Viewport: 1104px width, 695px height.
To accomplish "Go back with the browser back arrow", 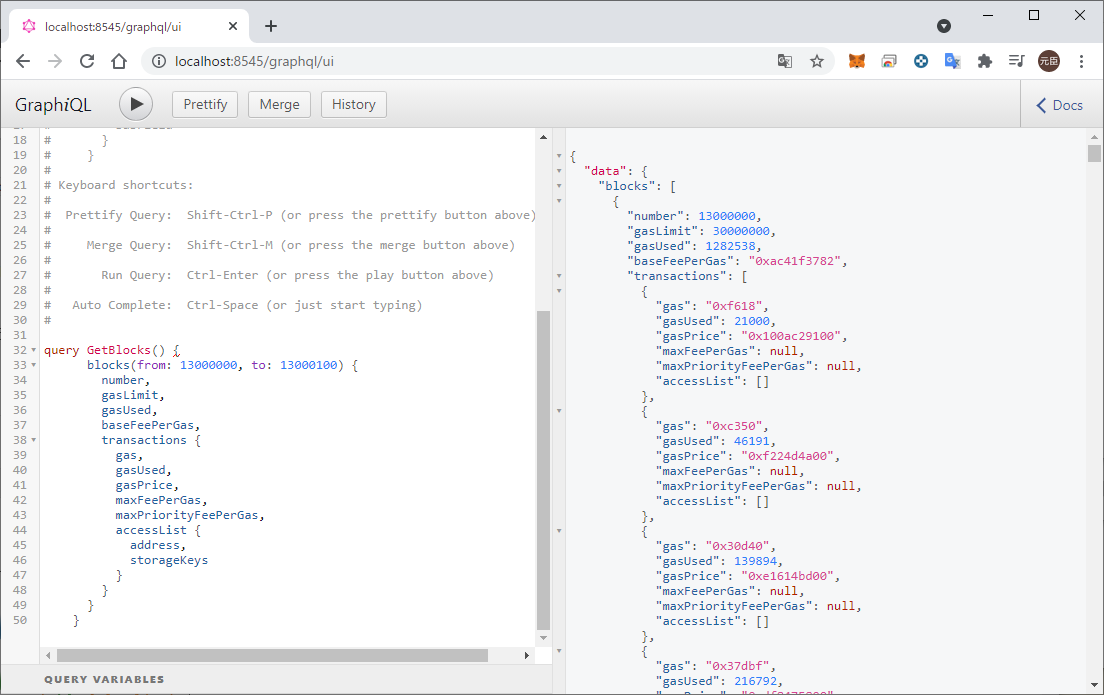I will click(23, 61).
